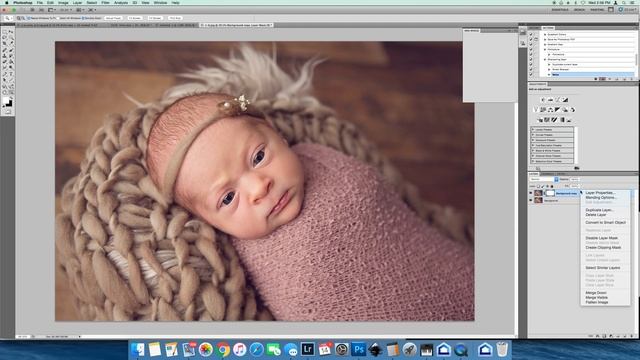Image resolution: width=640 pixels, height=360 pixels.
Task: Add a Curves adjustment from the Adjustments panel
Action: 557,100
